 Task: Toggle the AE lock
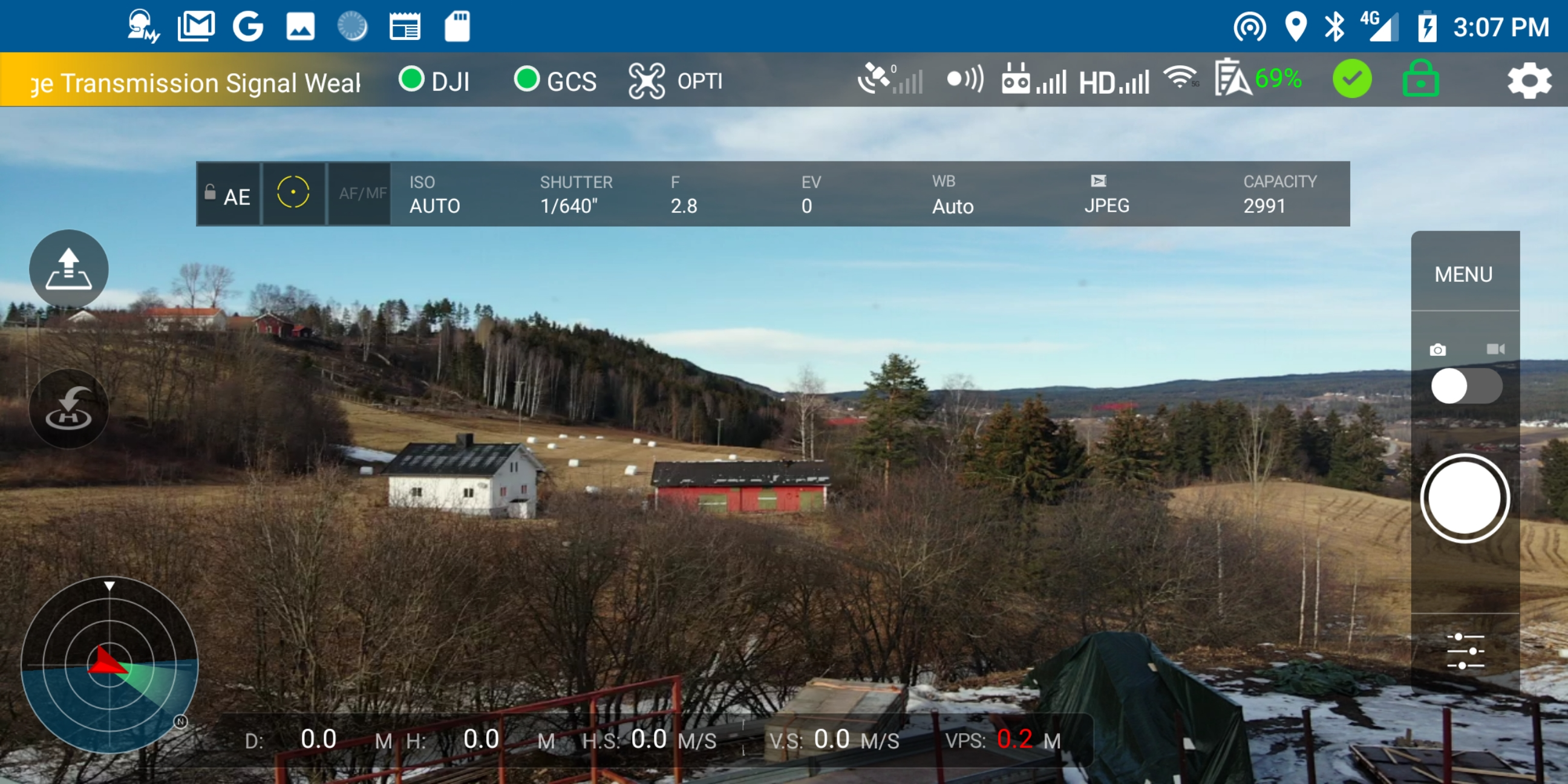tap(228, 195)
